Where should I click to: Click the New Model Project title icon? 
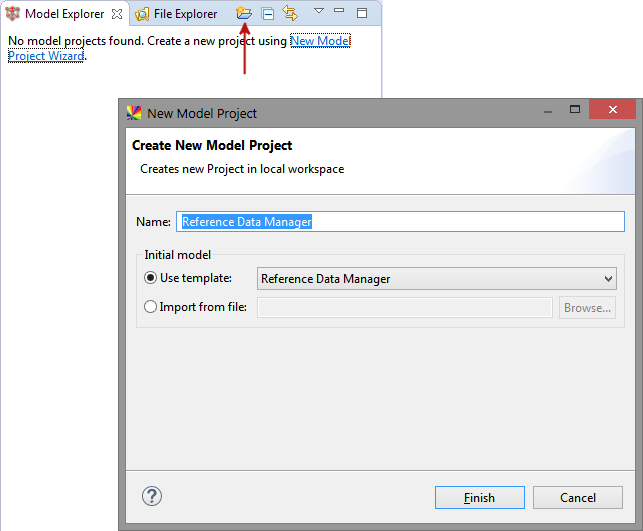(134, 113)
